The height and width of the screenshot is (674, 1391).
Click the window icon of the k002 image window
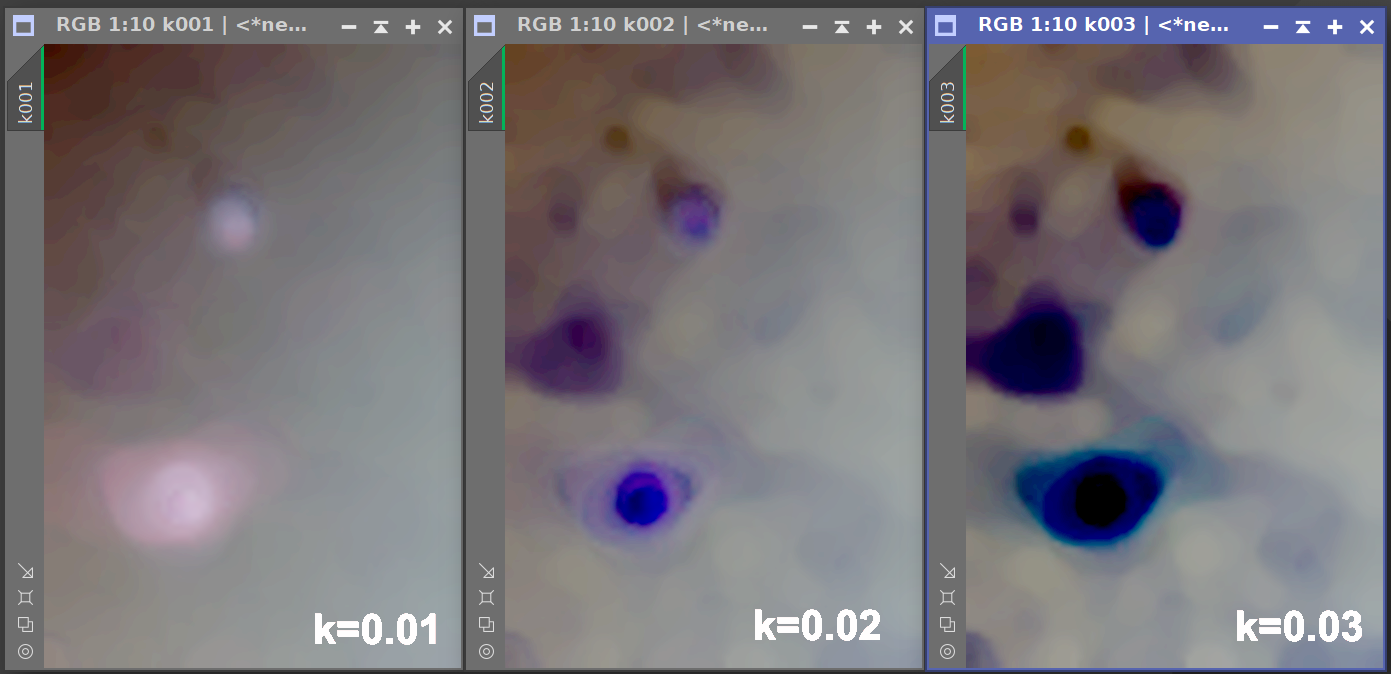[x=485, y=27]
